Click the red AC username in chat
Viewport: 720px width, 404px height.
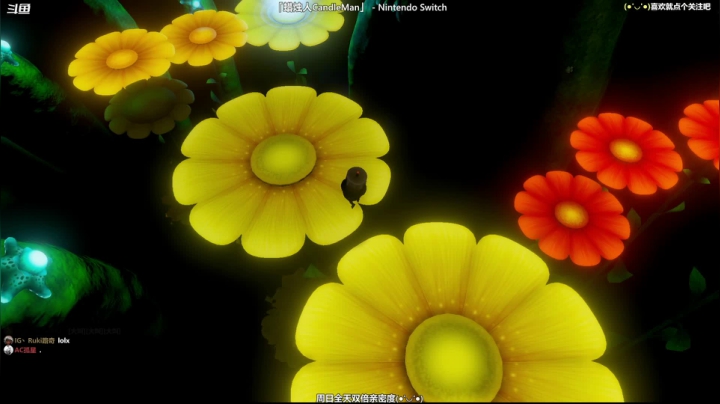(25, 350)
